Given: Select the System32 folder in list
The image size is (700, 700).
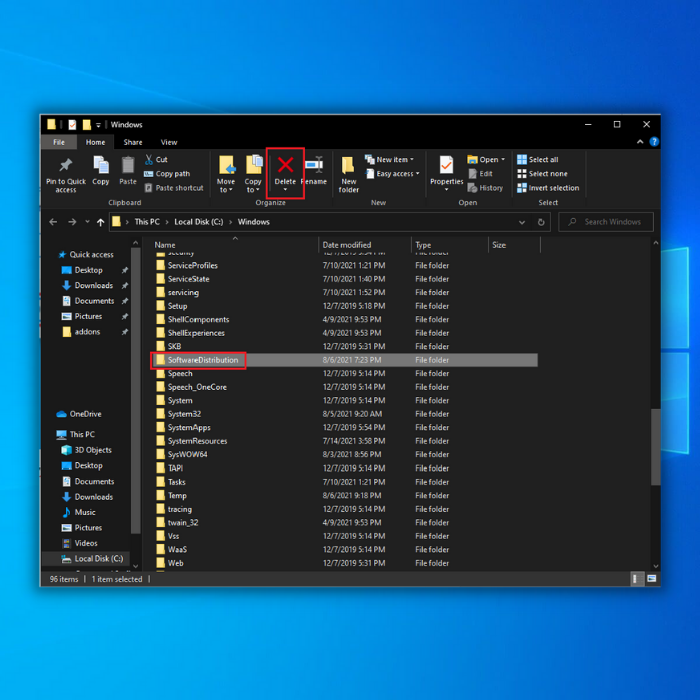Looking at the screenshot, I should point(184,414).
